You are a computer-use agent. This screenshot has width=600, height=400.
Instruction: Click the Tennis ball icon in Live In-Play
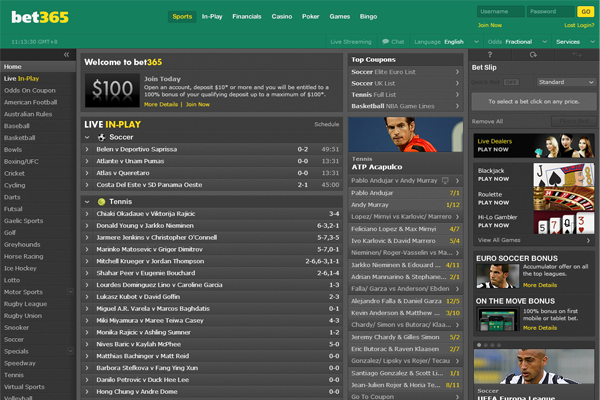click(101, 202)
